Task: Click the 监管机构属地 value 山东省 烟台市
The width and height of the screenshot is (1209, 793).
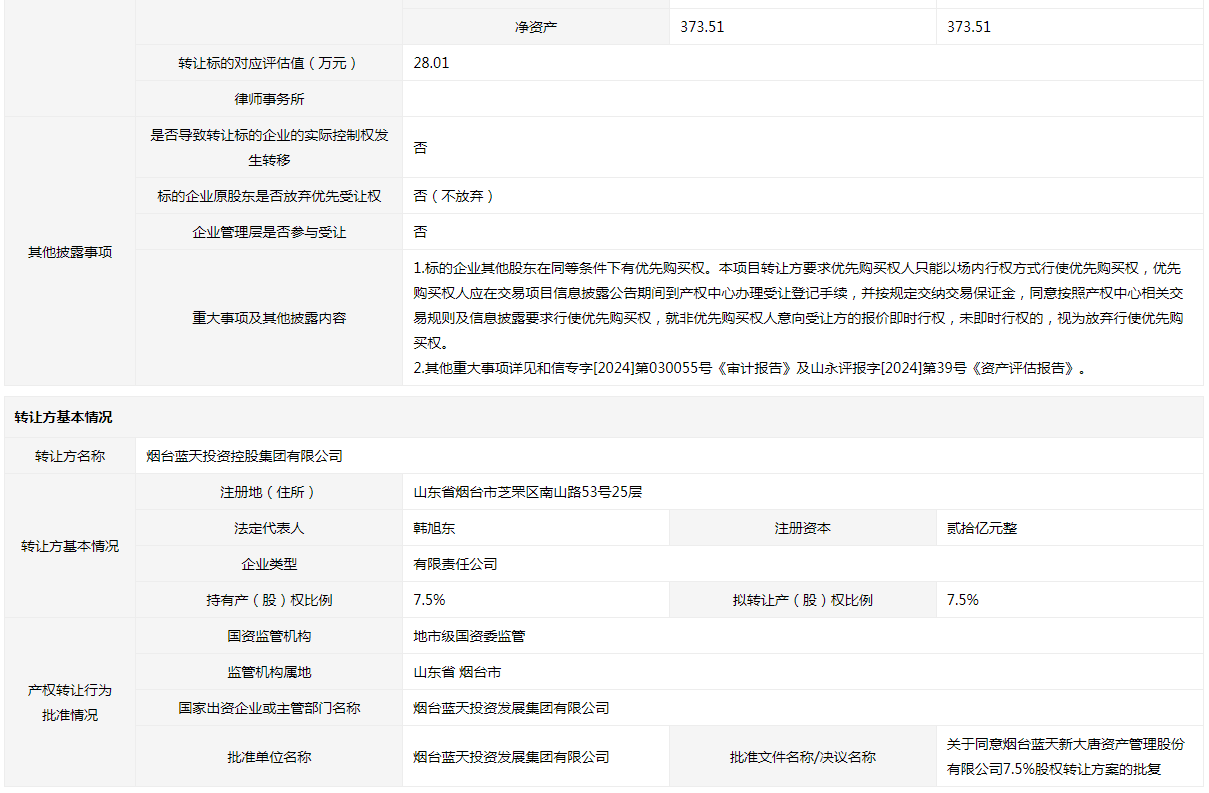Action: pos(458,672)
